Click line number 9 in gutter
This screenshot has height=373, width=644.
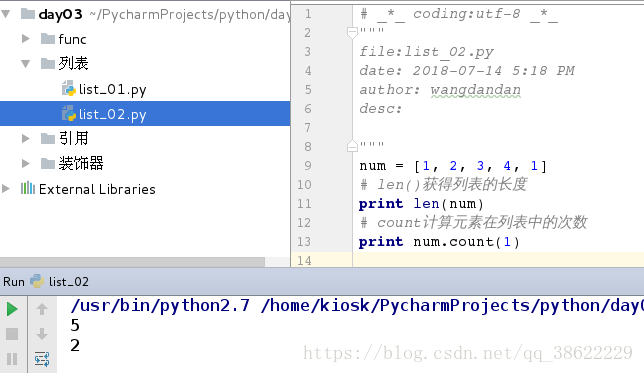(308, 165)
